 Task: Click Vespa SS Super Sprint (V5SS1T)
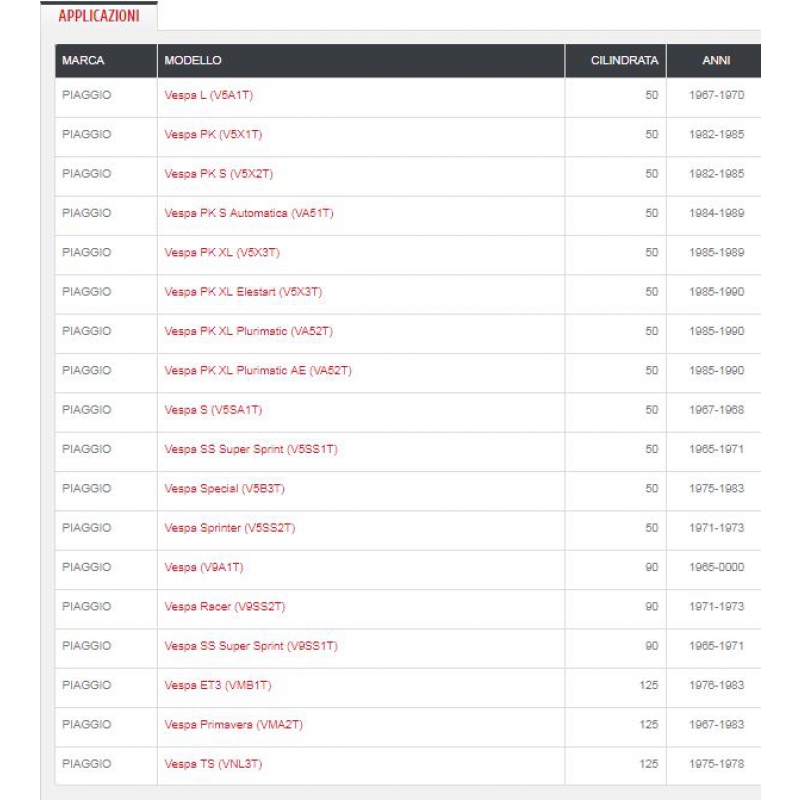(x=251, y=450)
